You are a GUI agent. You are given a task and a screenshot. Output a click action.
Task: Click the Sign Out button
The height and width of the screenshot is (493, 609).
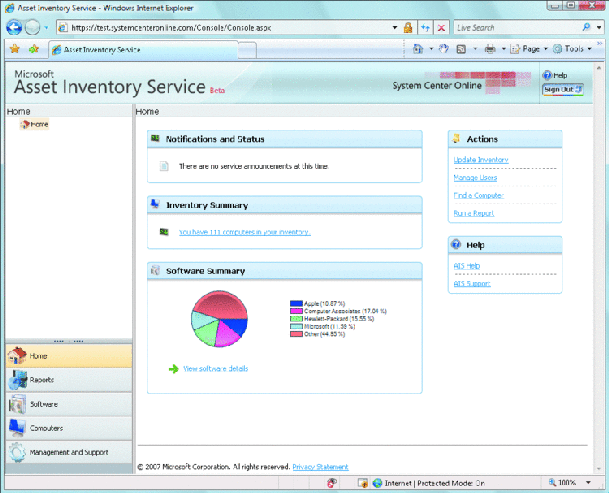pos(563,89)
